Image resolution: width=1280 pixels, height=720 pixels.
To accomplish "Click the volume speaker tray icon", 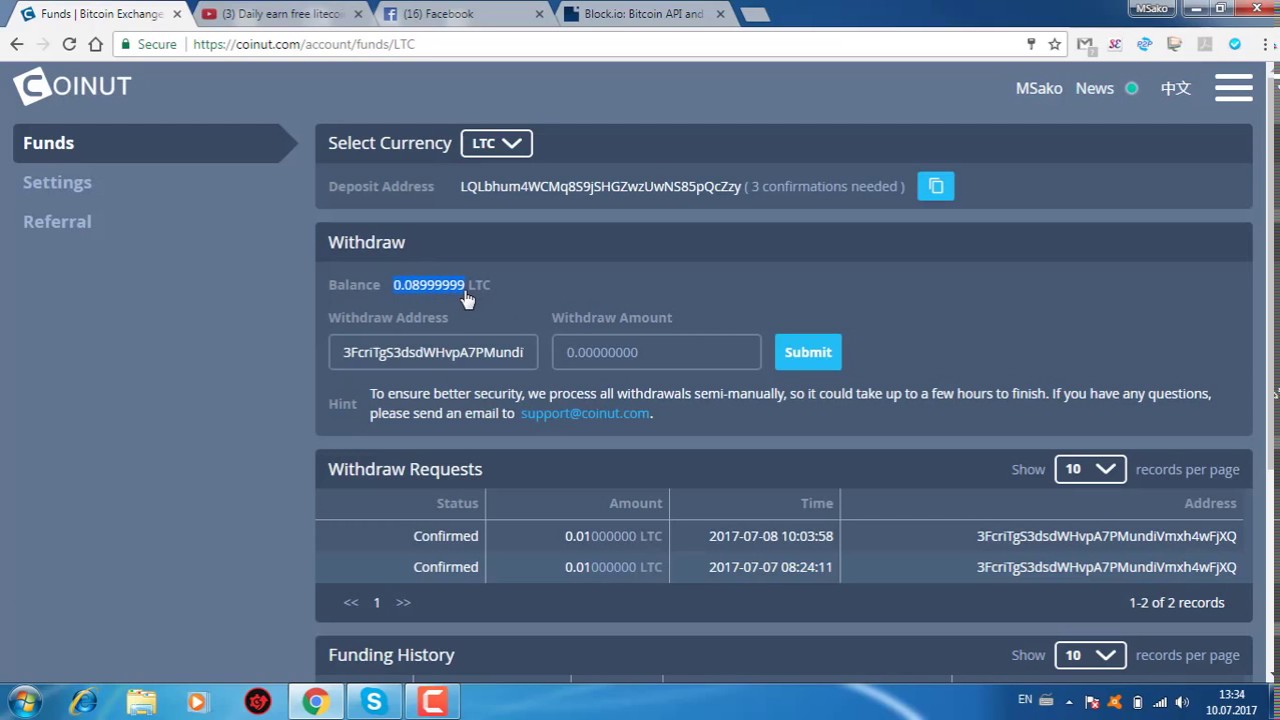I will pyautogui.click(x=1182, y=702).
